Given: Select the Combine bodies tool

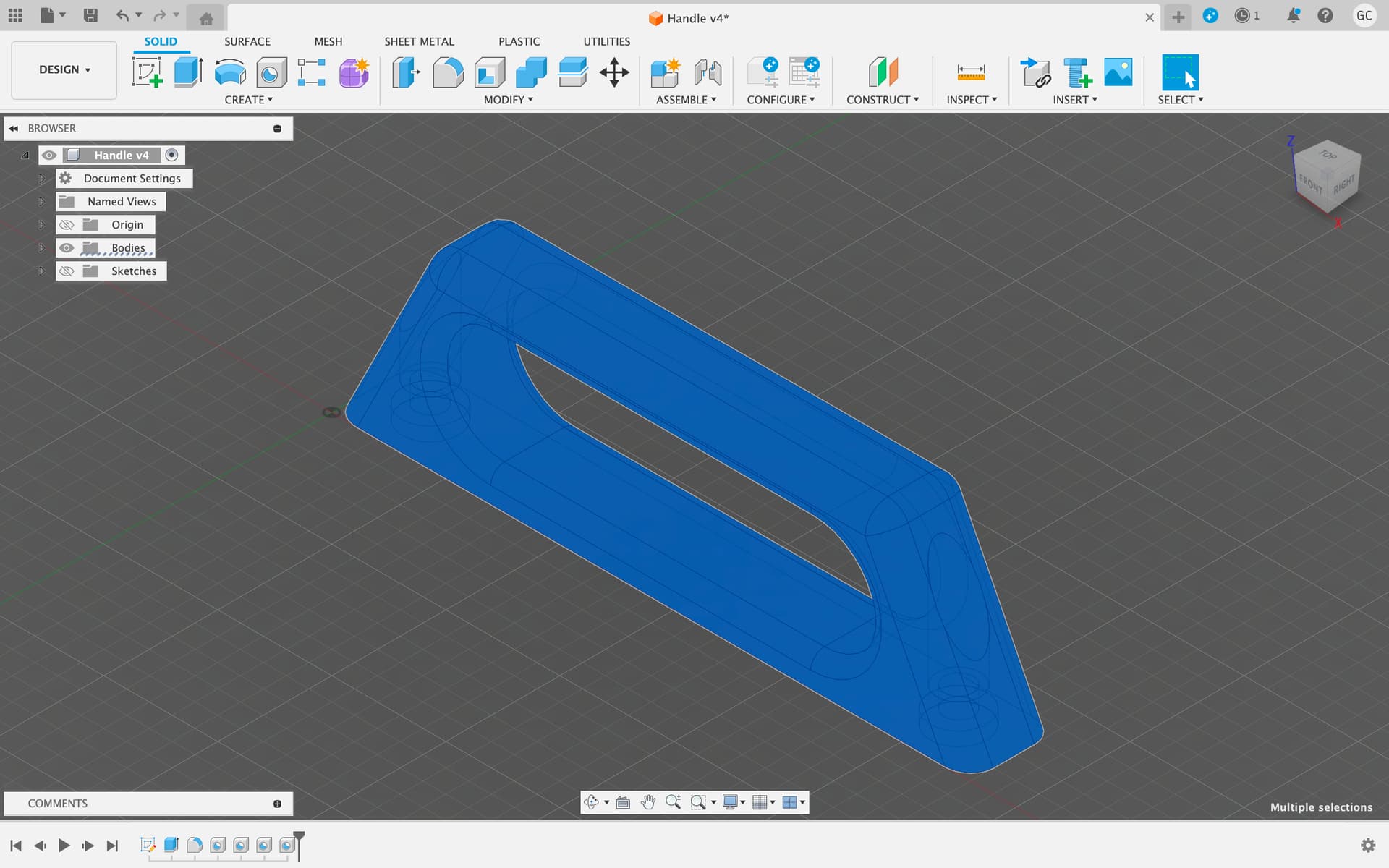Looking at the screenshot, I should coord(531,72).
